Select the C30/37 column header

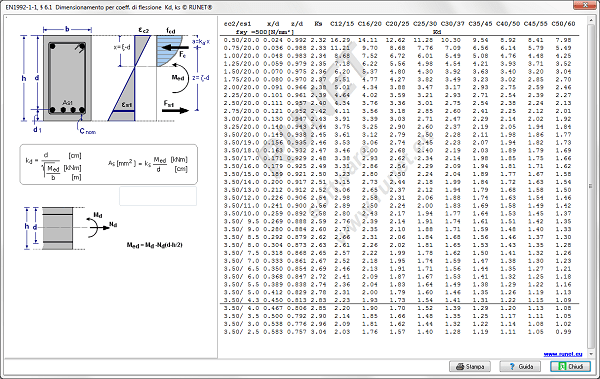(453, 24)
